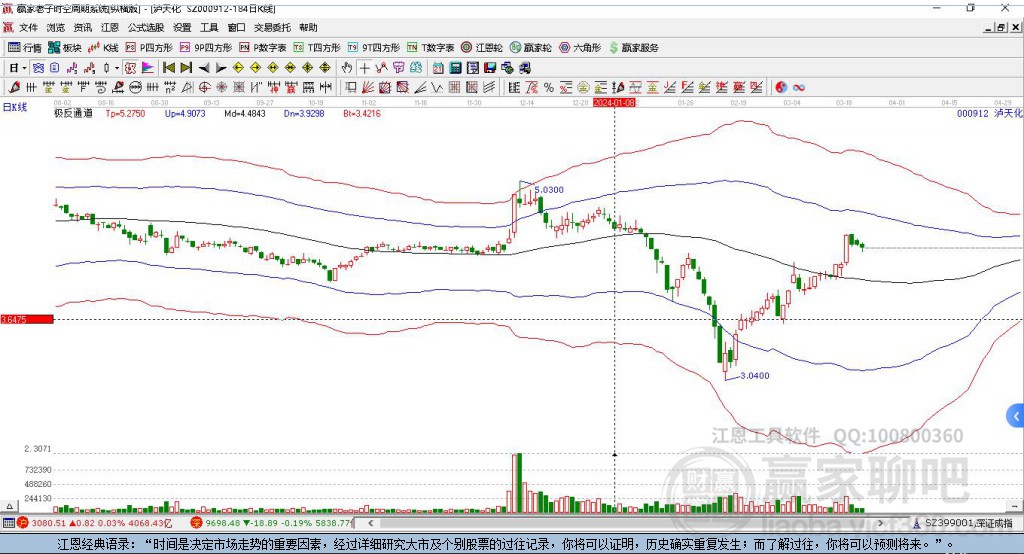Open the 六角形 hexagon tool
1024x554 pixels.
click(580, 48)
